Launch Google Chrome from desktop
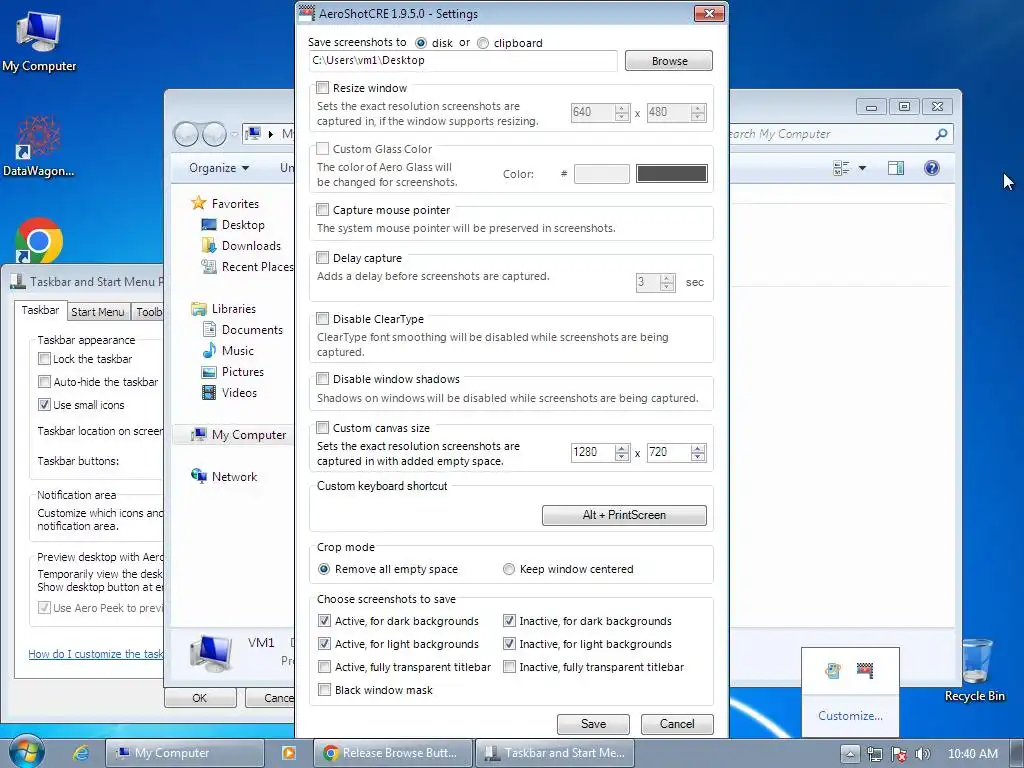This screenshot has width=1024, height=768. click(x=39, y=240)
